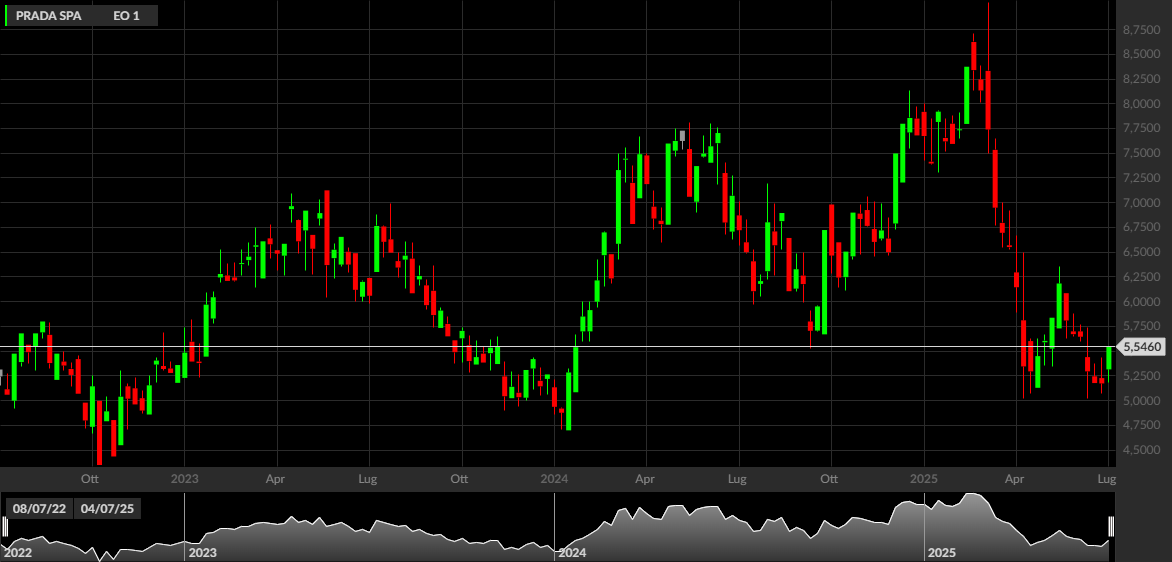Click the EO 1 legend entry
Viewport: 1172px width, 562px height.
pyautogui.click(x=126, y=15)
